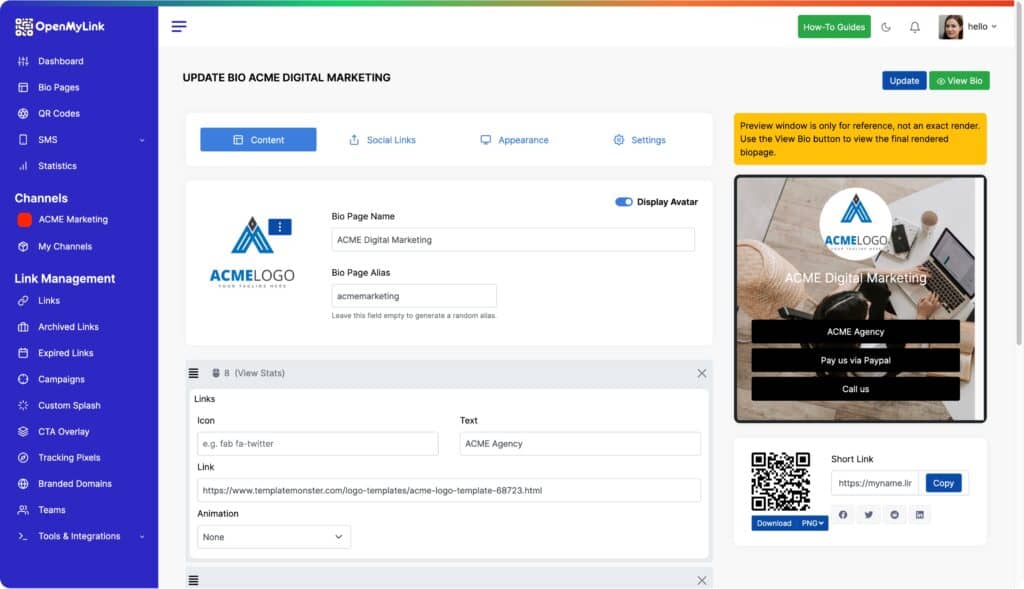Viewport: 1024px width, 589px height.
Task: Focus the Icon input field
Action: 317,443
